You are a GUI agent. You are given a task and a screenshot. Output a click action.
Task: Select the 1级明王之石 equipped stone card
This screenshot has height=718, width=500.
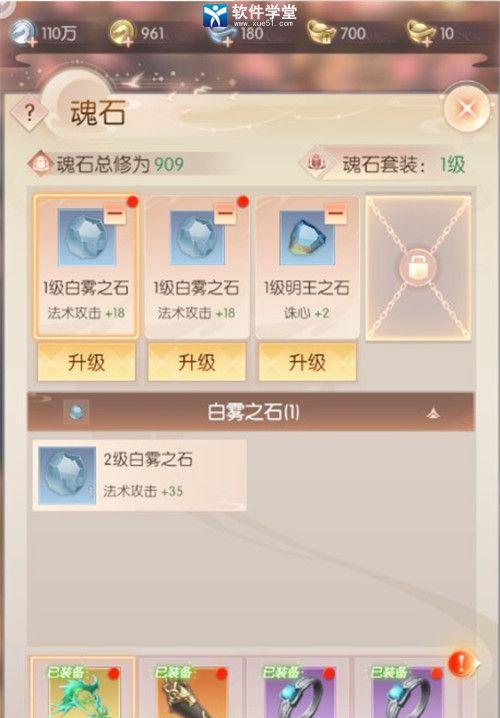[307, 267]
